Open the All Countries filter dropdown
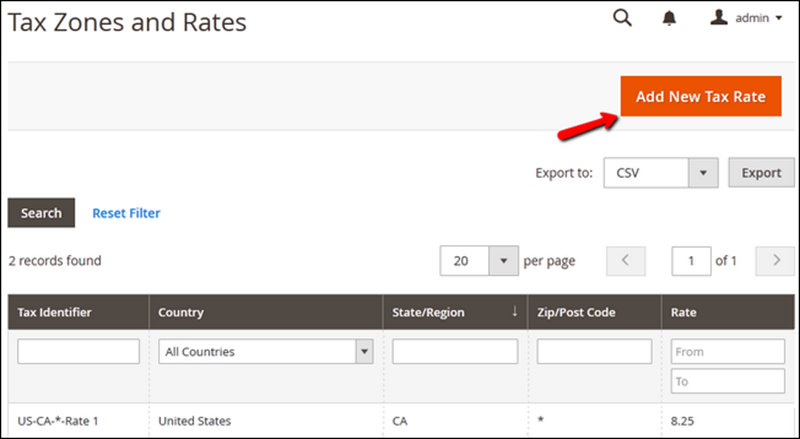The height and width of the screenshot is (439, 800). tap(265, 352)
